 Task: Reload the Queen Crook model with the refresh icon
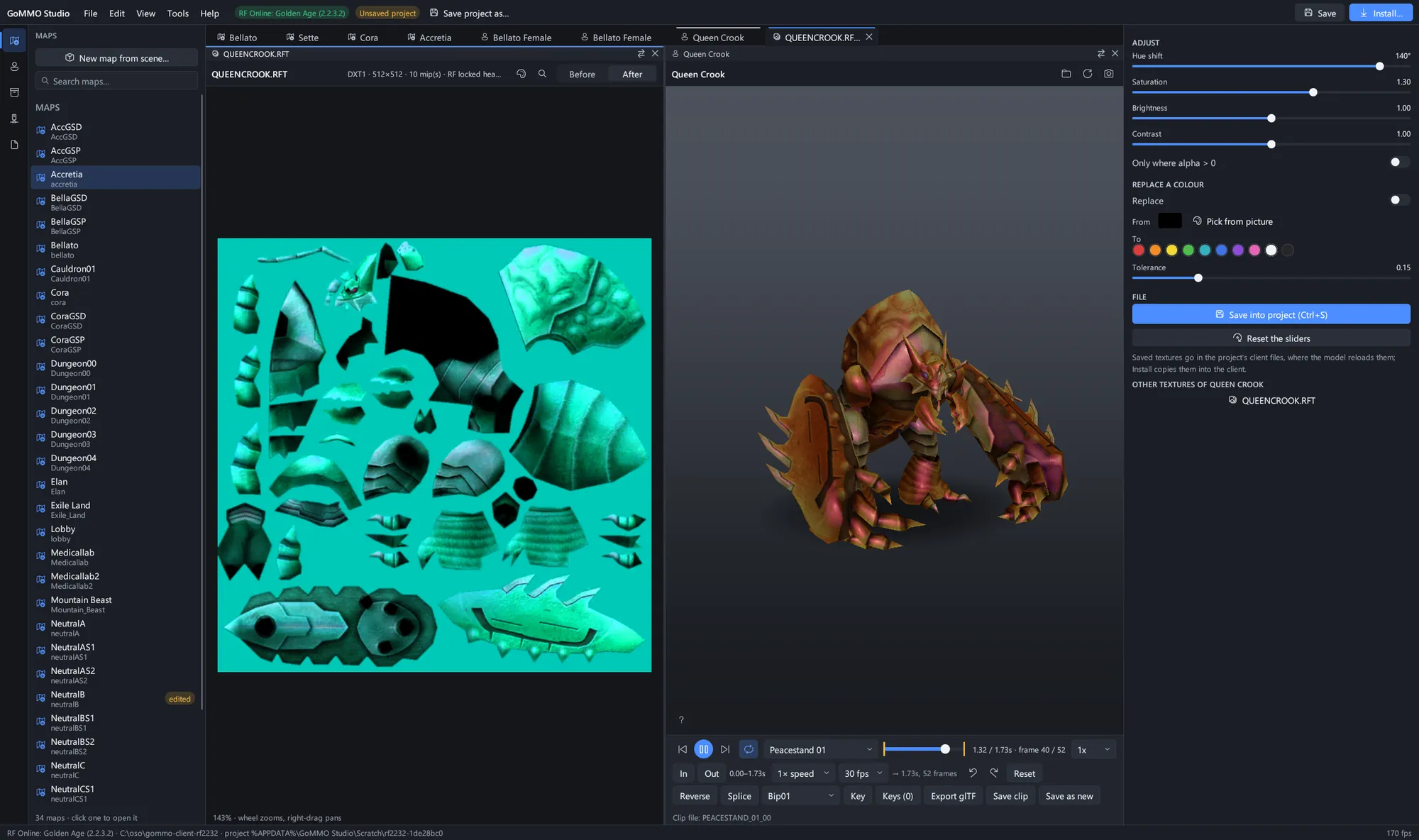(x=1087, y=74)
